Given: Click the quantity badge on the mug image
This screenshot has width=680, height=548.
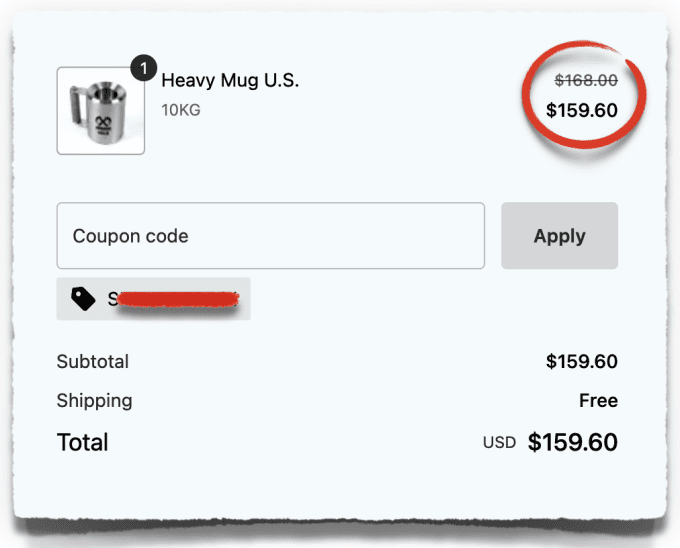Looking at the screenshot, I should [x=143, y=70].
